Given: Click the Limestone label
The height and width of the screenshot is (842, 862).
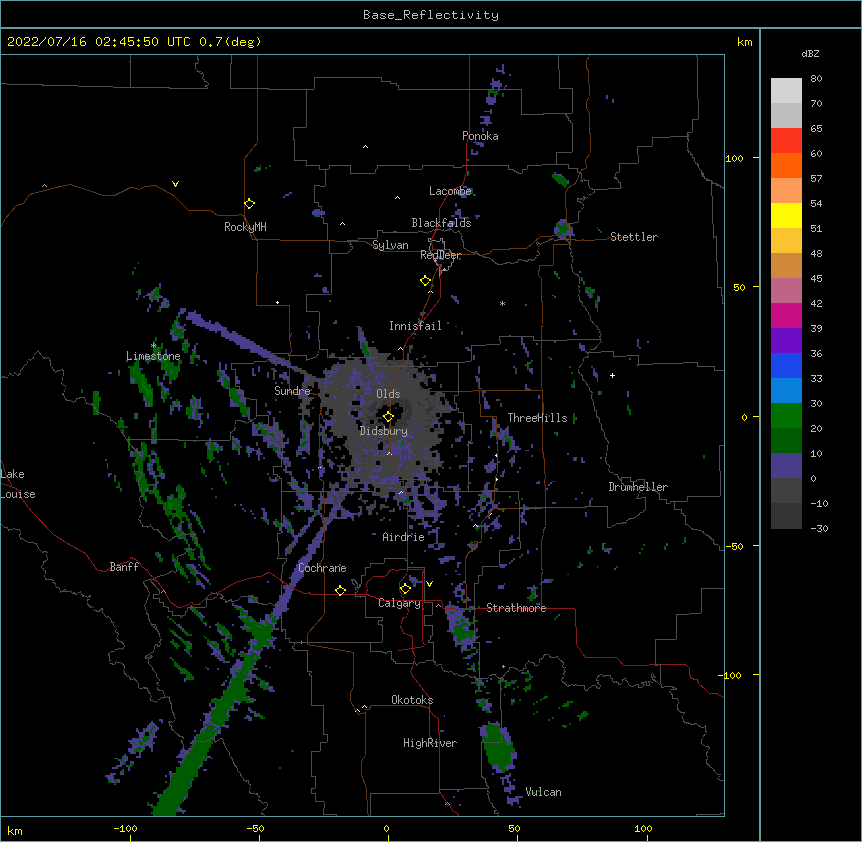Looking at the screenshot, I should click(x=153, y=356).
